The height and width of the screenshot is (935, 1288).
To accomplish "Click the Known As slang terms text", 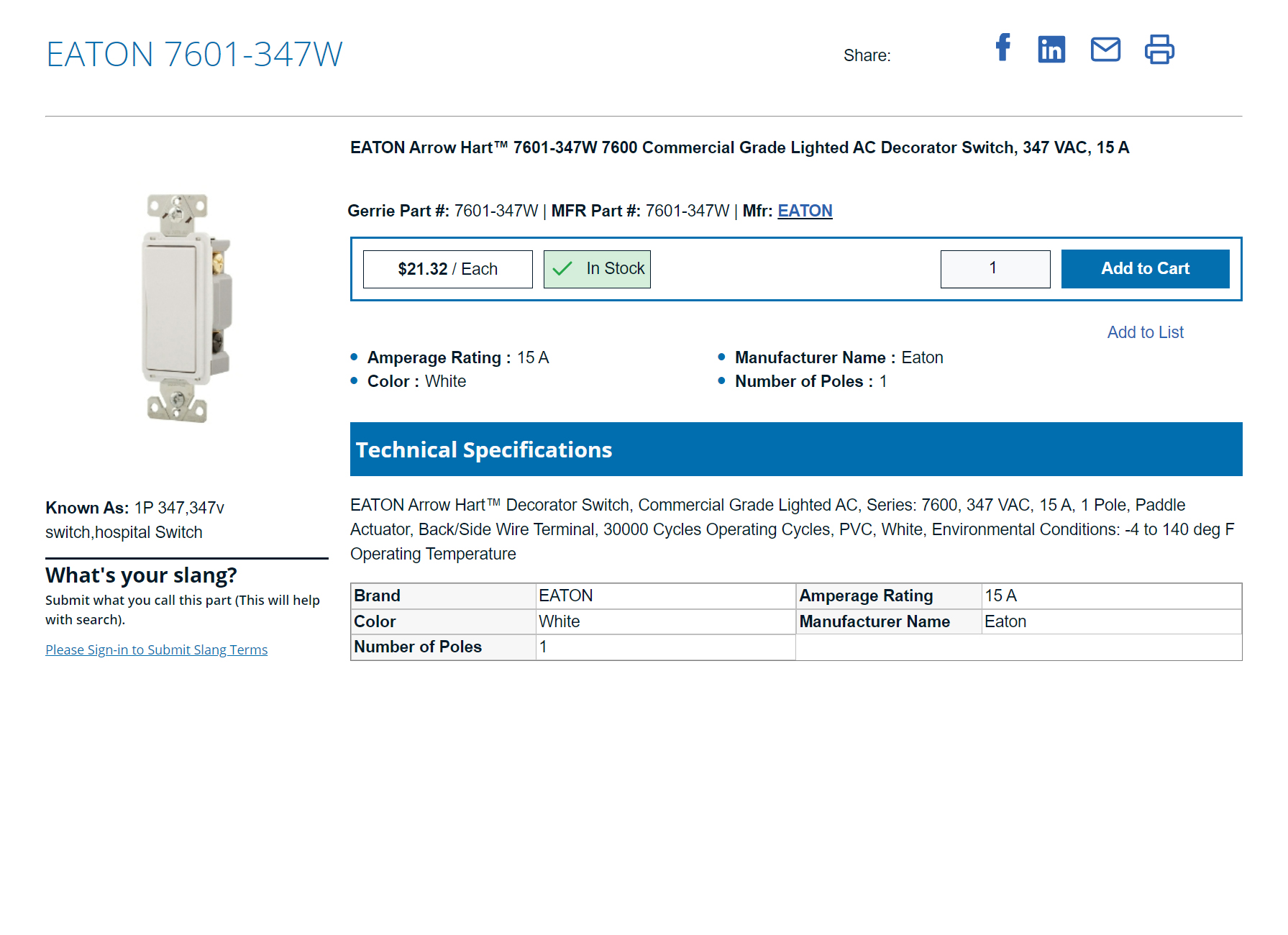I will click(134, 520).
